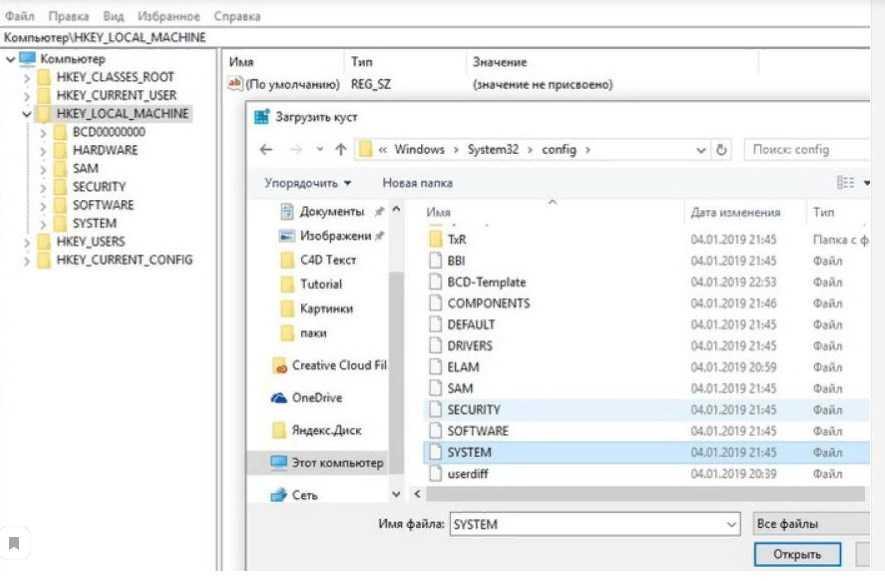This screenshot has height=581, width=885.
Task: Open the Tutorial folder shortcut
Action: pos(321,285)
